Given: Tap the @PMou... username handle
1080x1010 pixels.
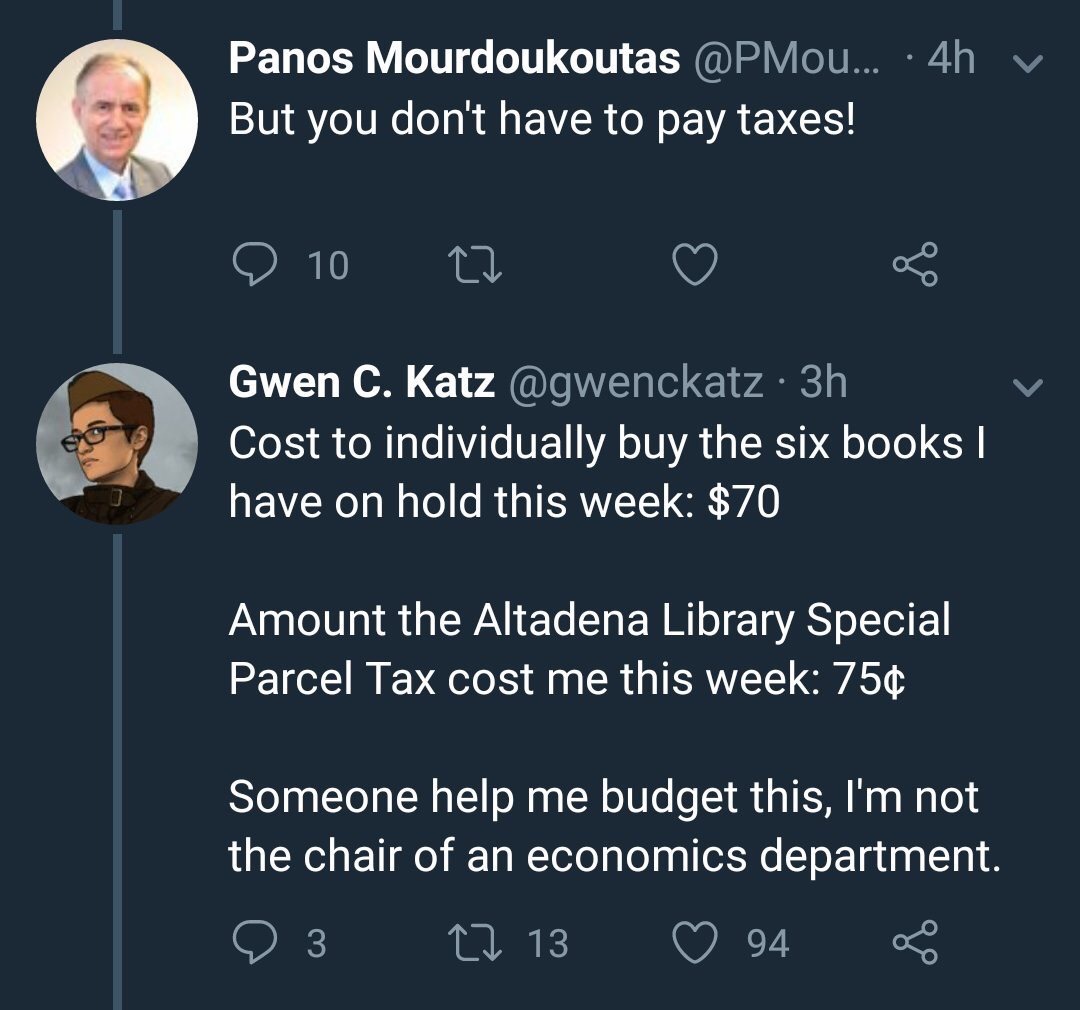Looking at the screenshot, I should point(786,59).
